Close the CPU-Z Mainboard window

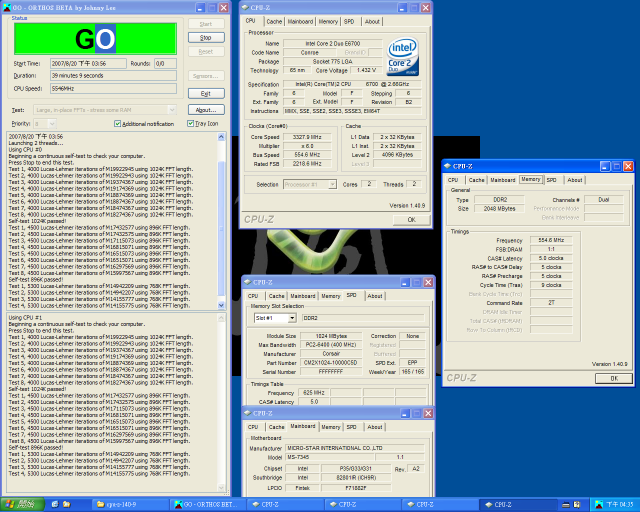(428, 414)
